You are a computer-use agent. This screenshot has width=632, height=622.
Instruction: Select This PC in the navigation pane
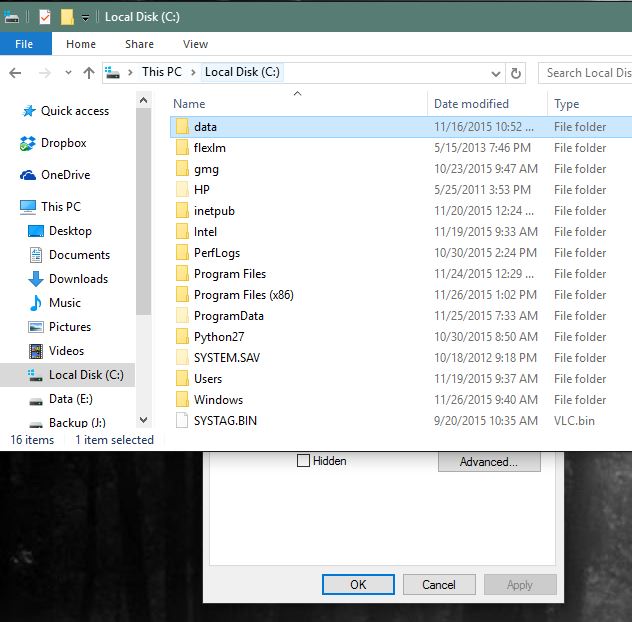(x=50, y=206)
